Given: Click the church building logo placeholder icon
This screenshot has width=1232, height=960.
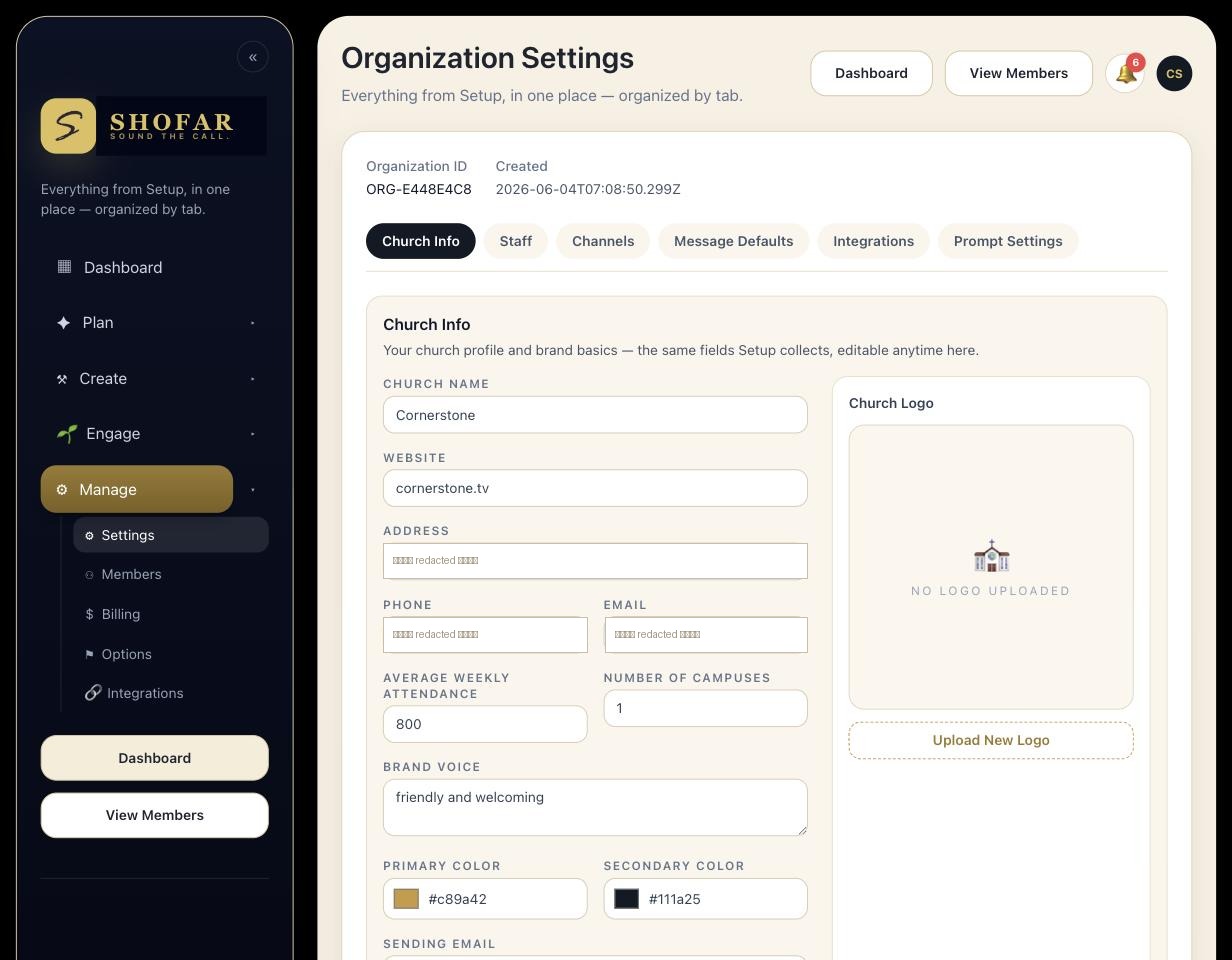Looking at the screenshot, I should pos(991,556).
